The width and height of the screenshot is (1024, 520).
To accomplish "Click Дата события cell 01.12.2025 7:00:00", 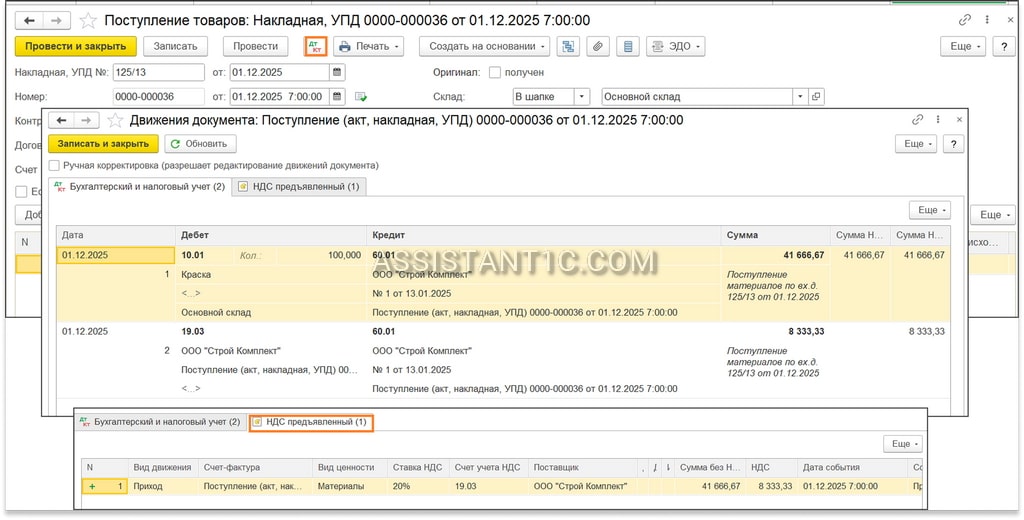I will (x=852, y=486).
